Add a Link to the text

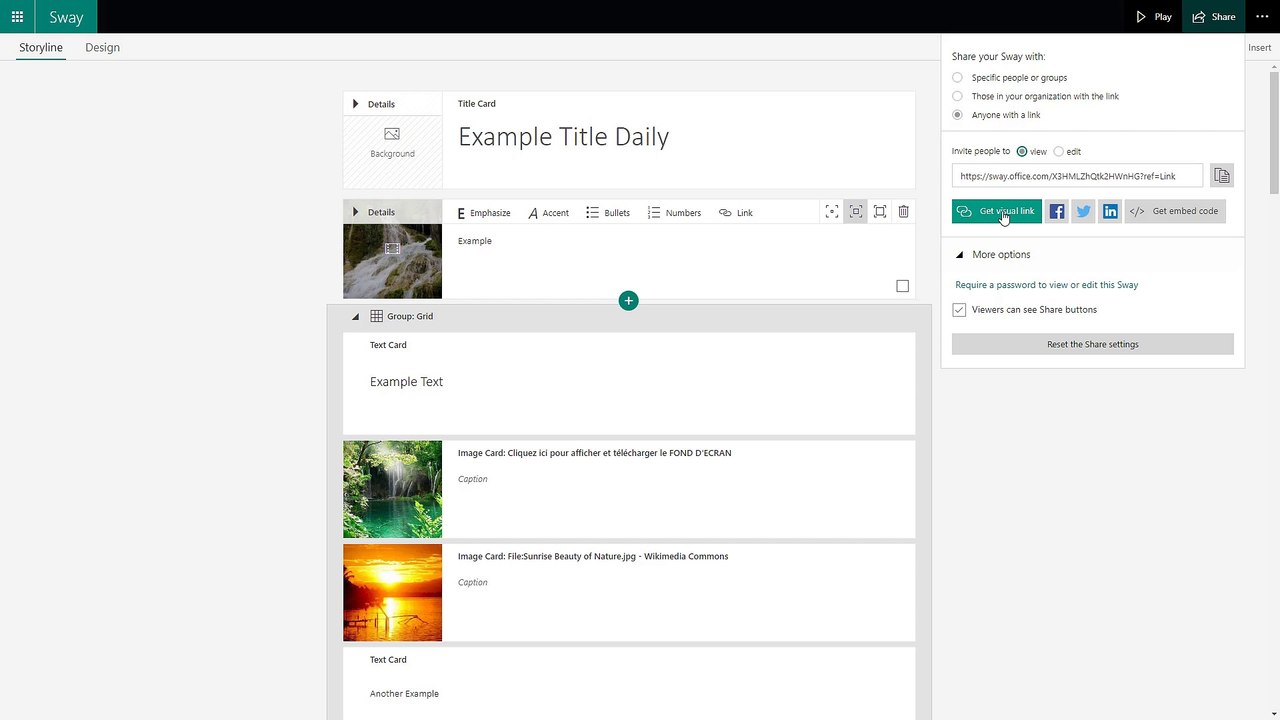click(736, 213)
